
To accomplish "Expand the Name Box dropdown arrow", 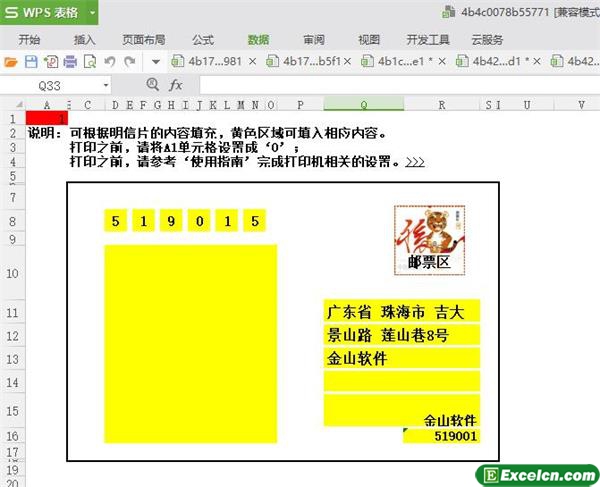I will coord(106,85).
